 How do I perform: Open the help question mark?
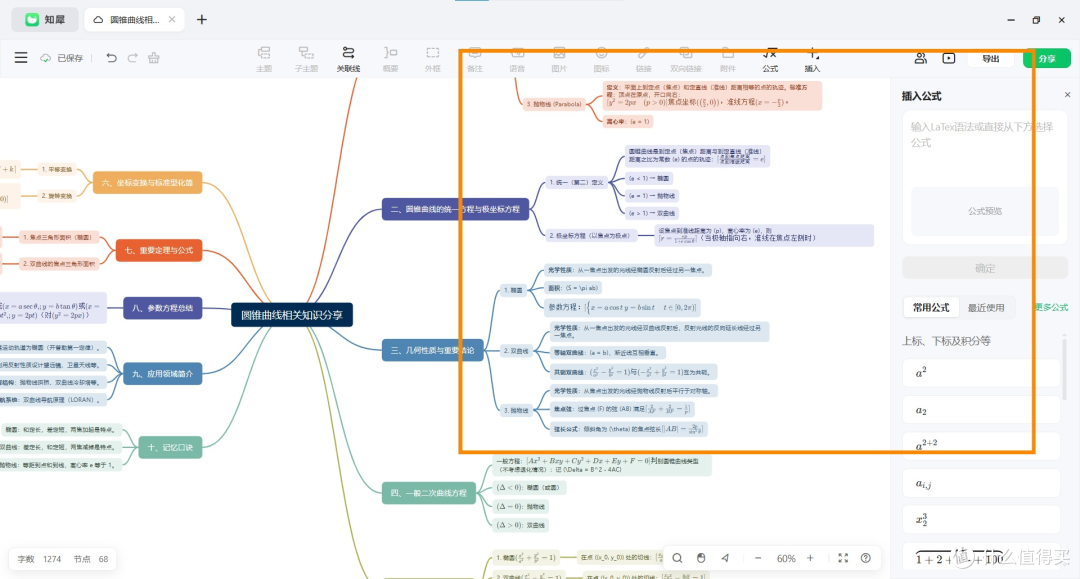tap(866, 558)
